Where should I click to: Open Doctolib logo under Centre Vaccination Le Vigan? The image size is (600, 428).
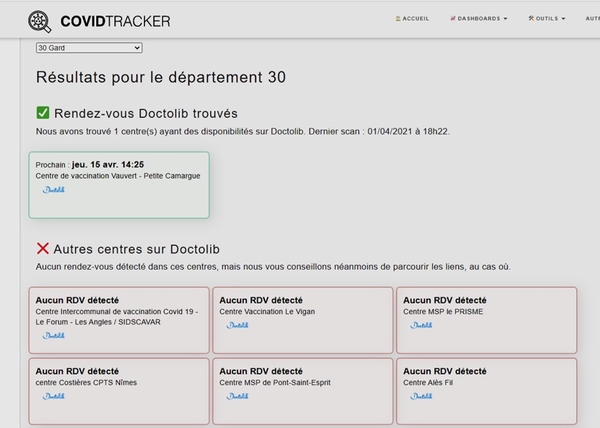[x=237, y=325]
